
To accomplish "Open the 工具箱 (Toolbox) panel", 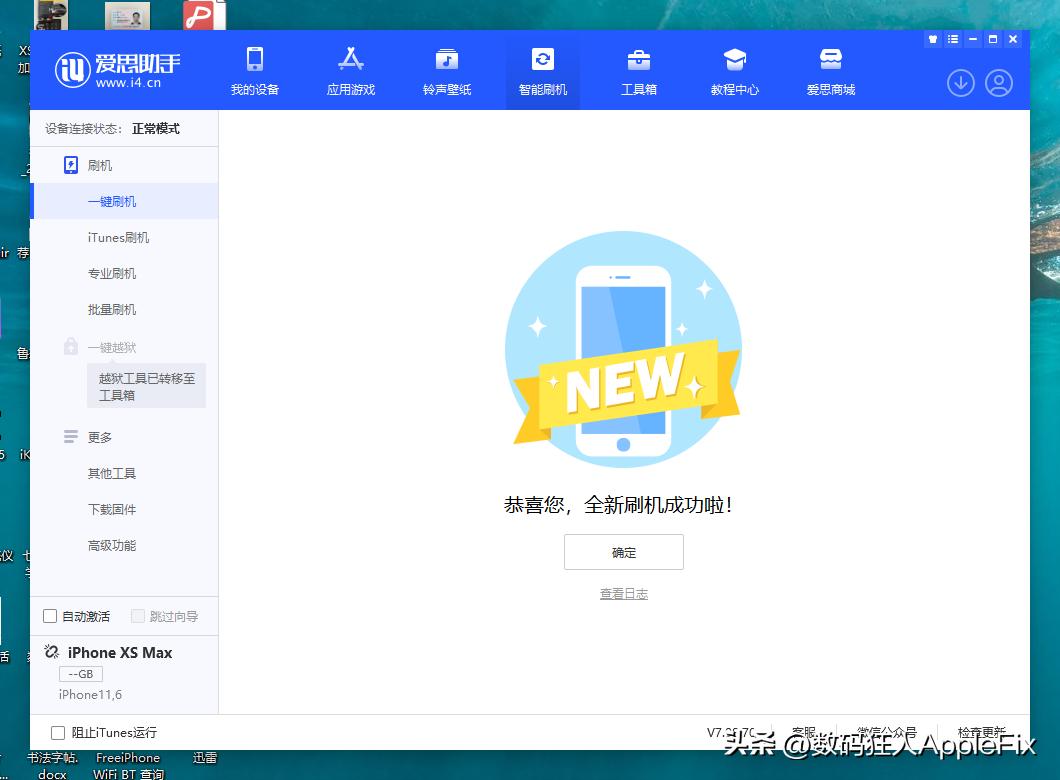I will (x=638, y=70).
